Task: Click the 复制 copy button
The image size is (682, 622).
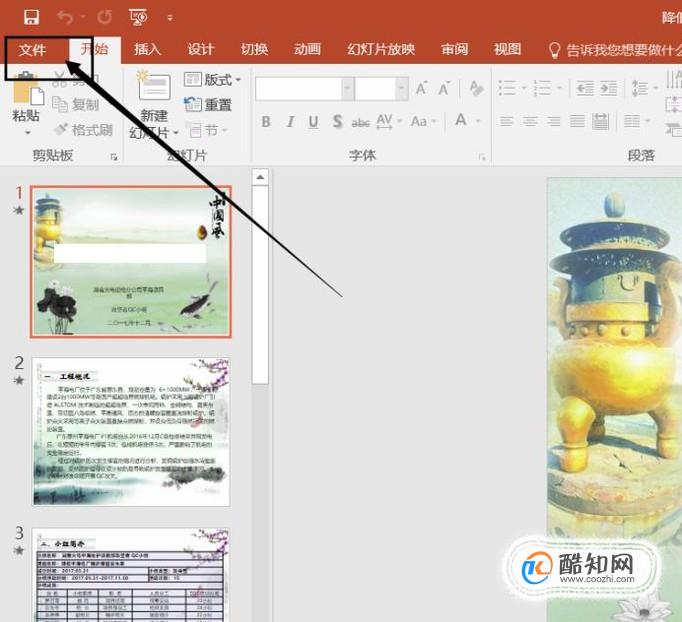Action: click(x=76, y=104)
